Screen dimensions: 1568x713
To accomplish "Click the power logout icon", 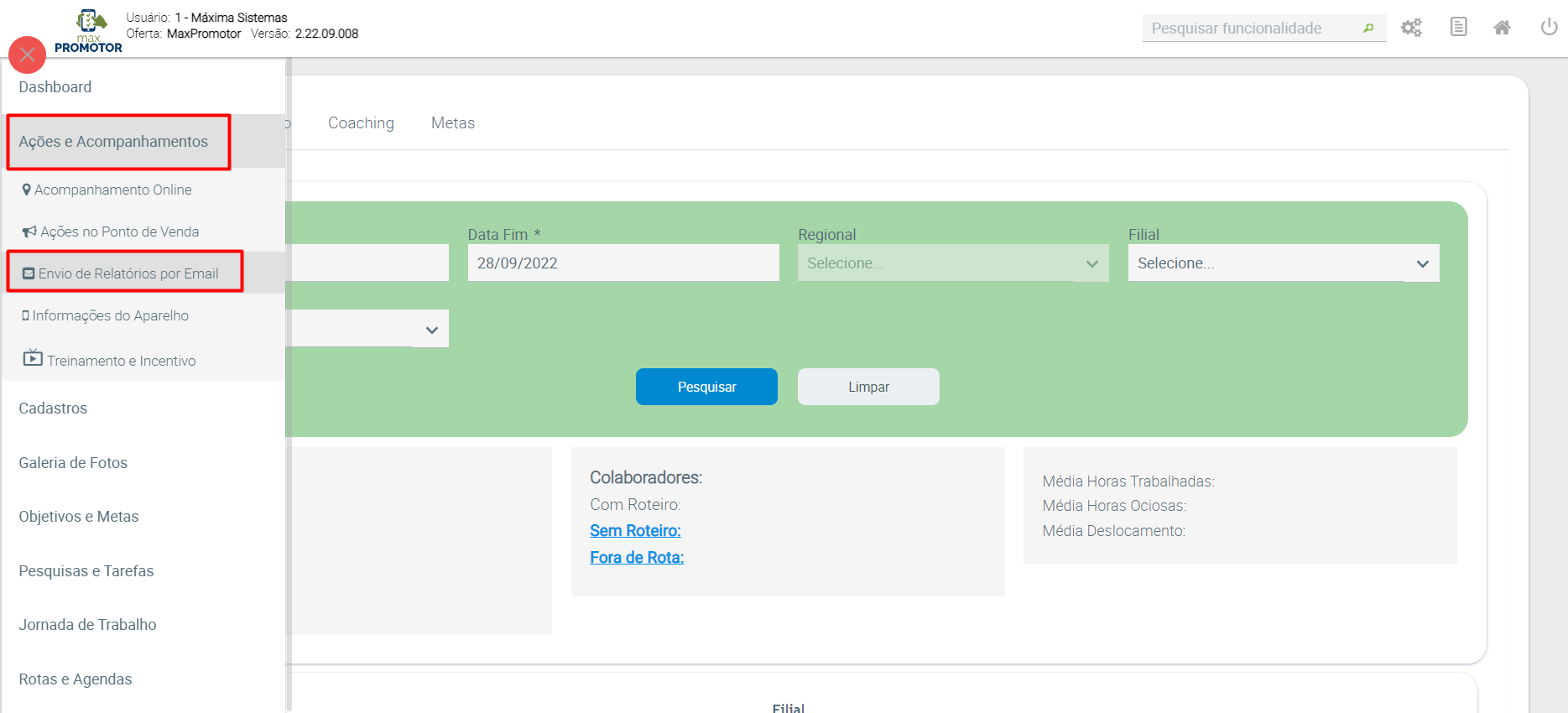I will point(1550,27).
